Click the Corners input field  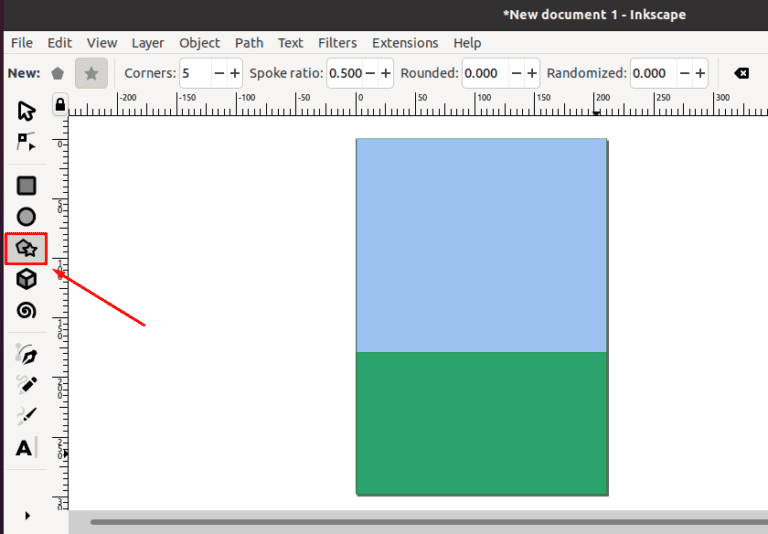click(195, 73)
